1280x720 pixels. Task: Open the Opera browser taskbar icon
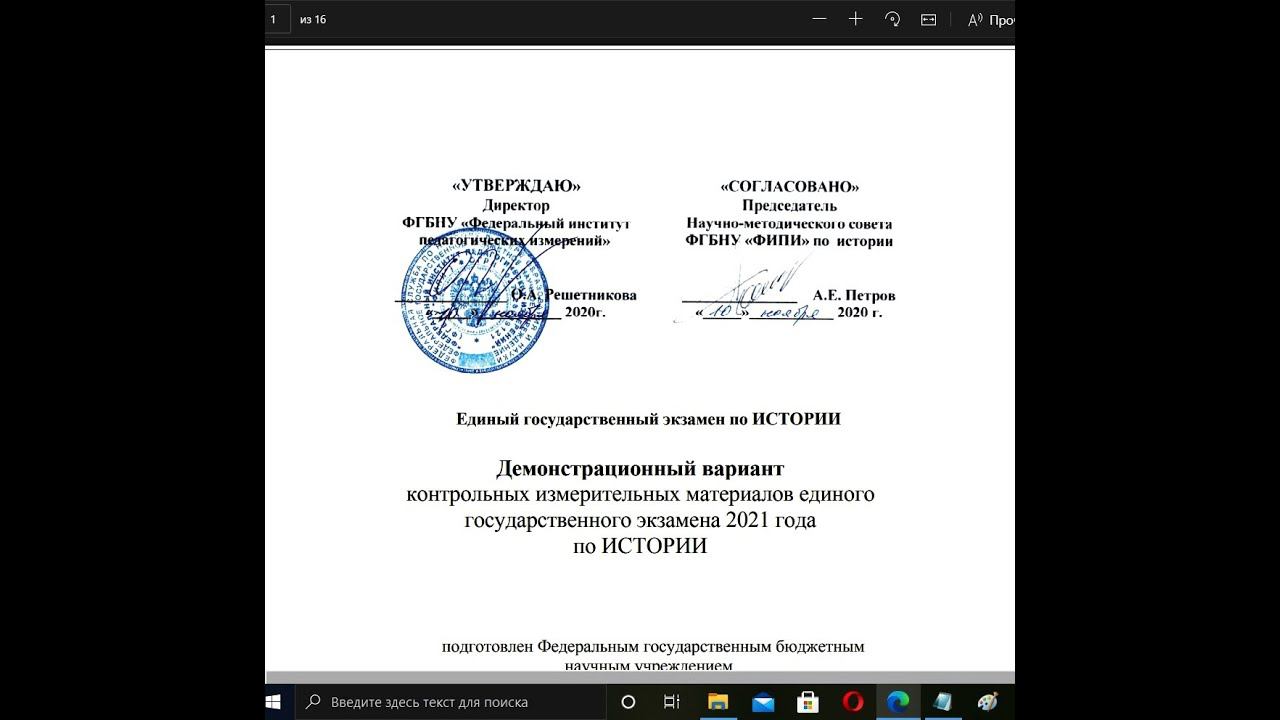pos(853,702)
